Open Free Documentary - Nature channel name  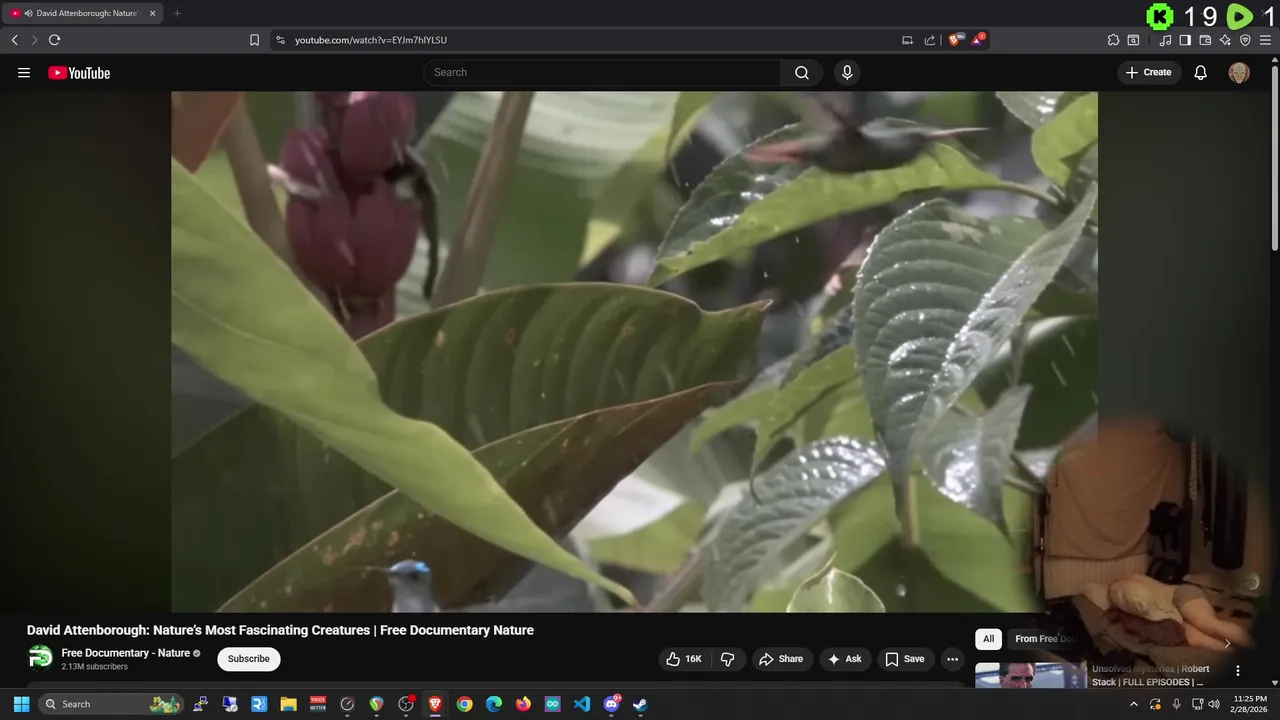tap(126, 653)
